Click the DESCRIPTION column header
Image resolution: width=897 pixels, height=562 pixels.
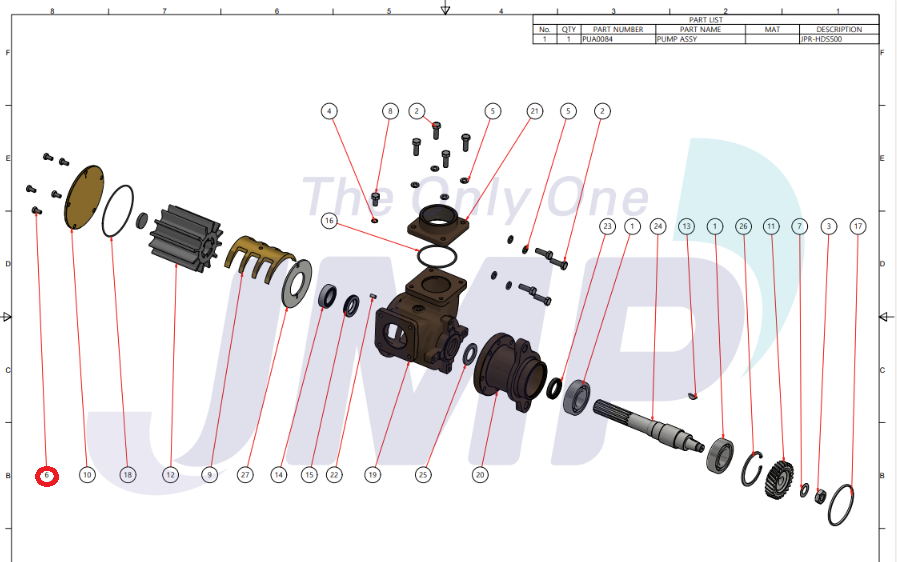(x=838, y=29)
